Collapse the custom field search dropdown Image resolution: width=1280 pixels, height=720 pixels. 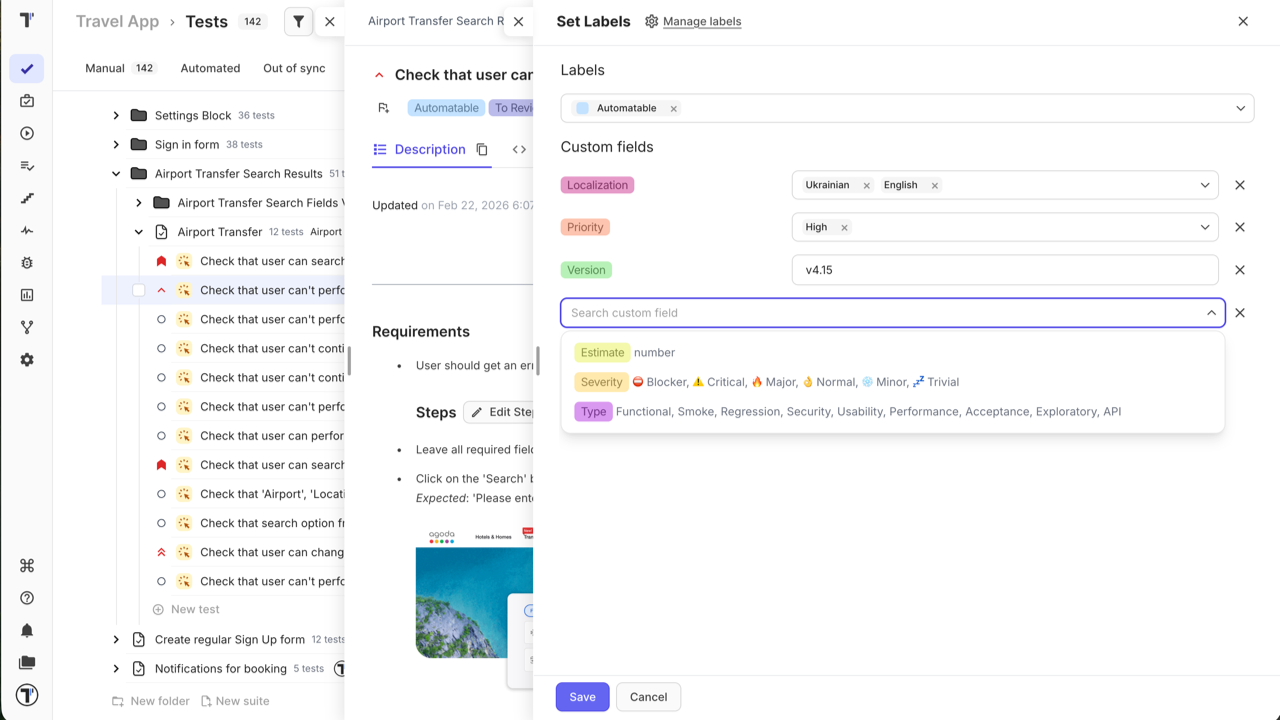1211,313
